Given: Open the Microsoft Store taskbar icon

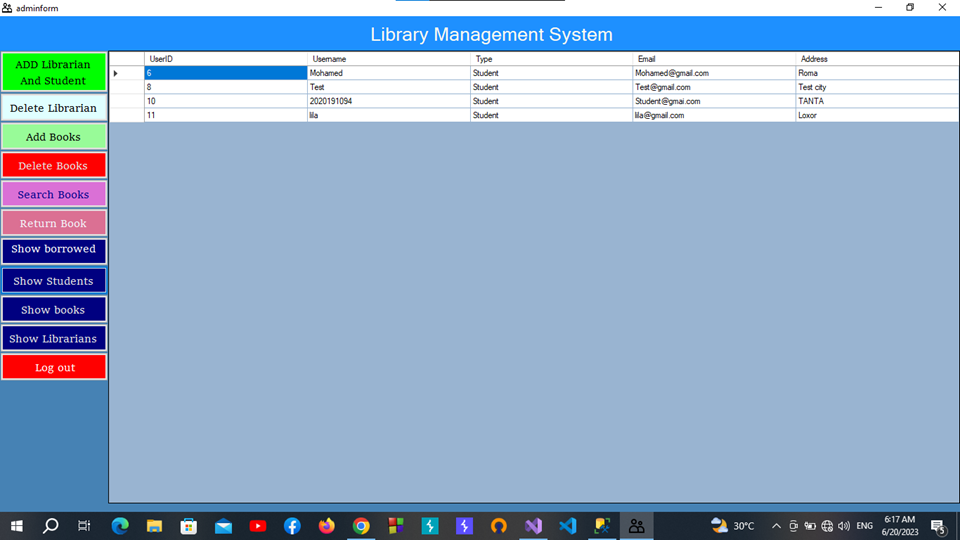Looking at the screenshot, I should tap(189, 526).
